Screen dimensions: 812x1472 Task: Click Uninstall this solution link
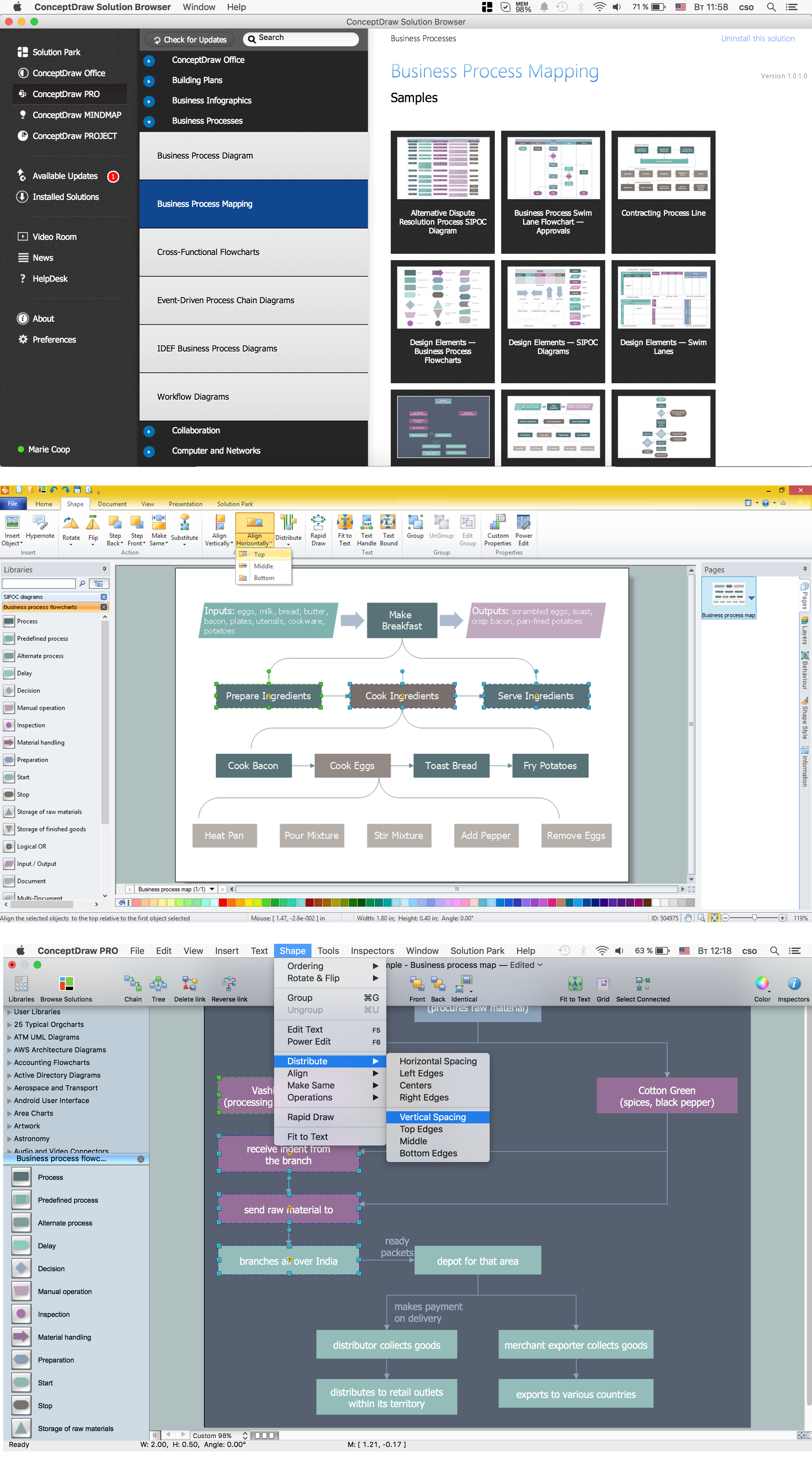point(757,38)
